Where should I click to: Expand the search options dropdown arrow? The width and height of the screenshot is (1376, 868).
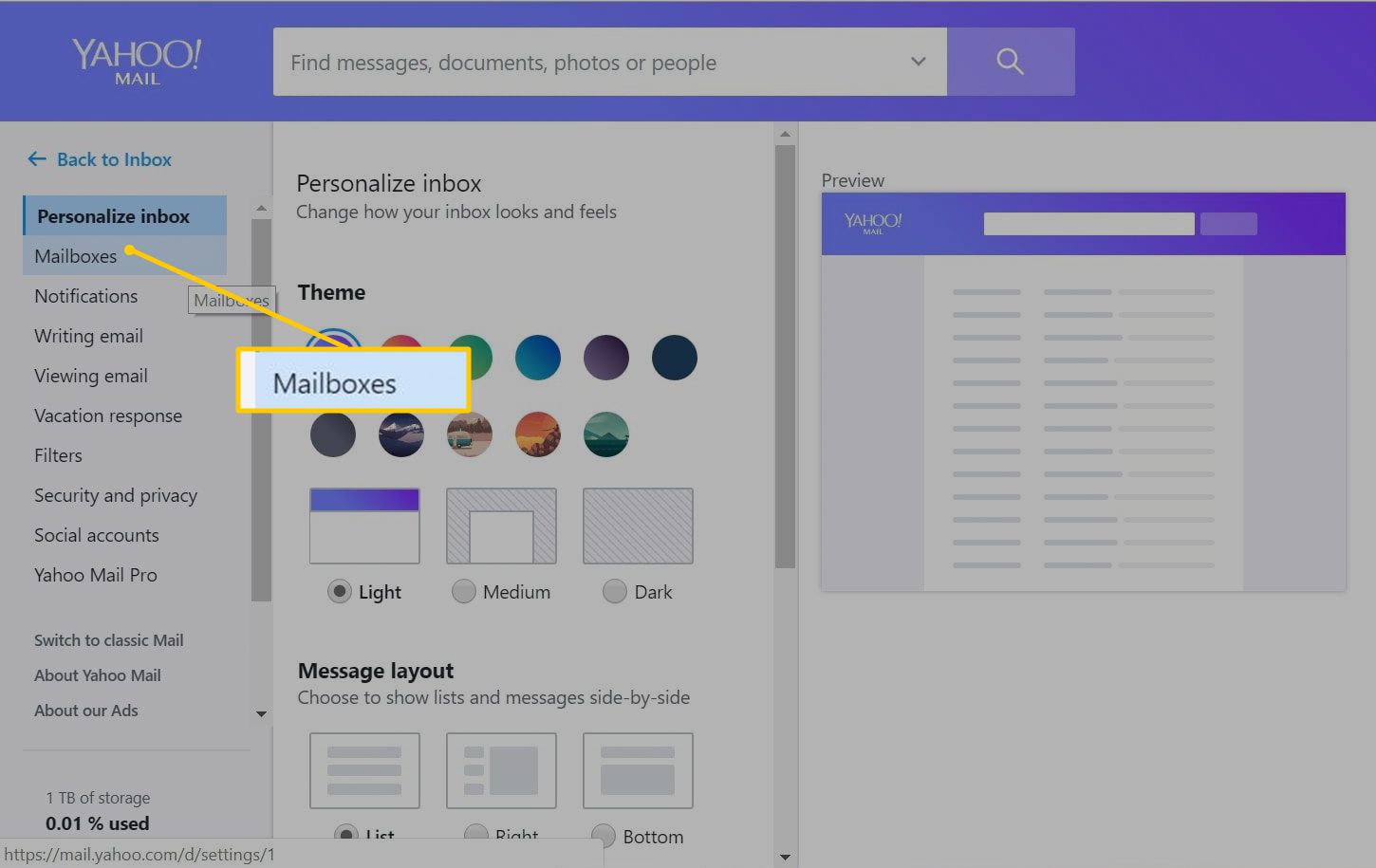(918, 62)
